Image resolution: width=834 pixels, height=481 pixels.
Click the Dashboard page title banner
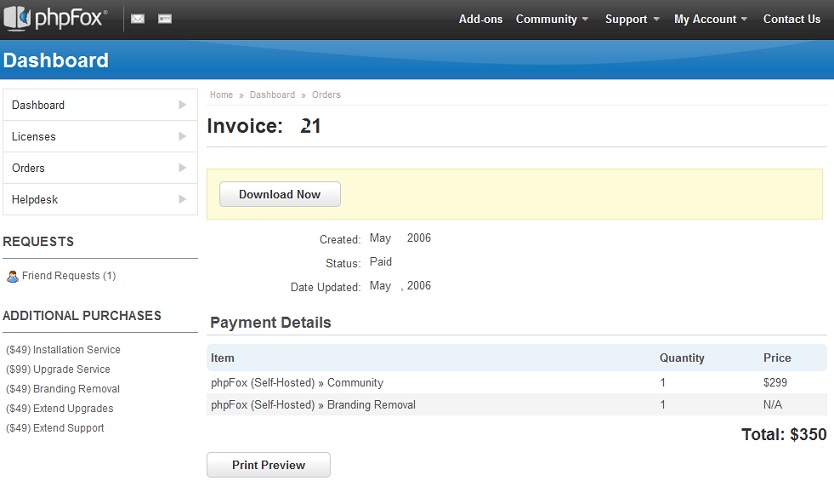click(x=56, y=60)
